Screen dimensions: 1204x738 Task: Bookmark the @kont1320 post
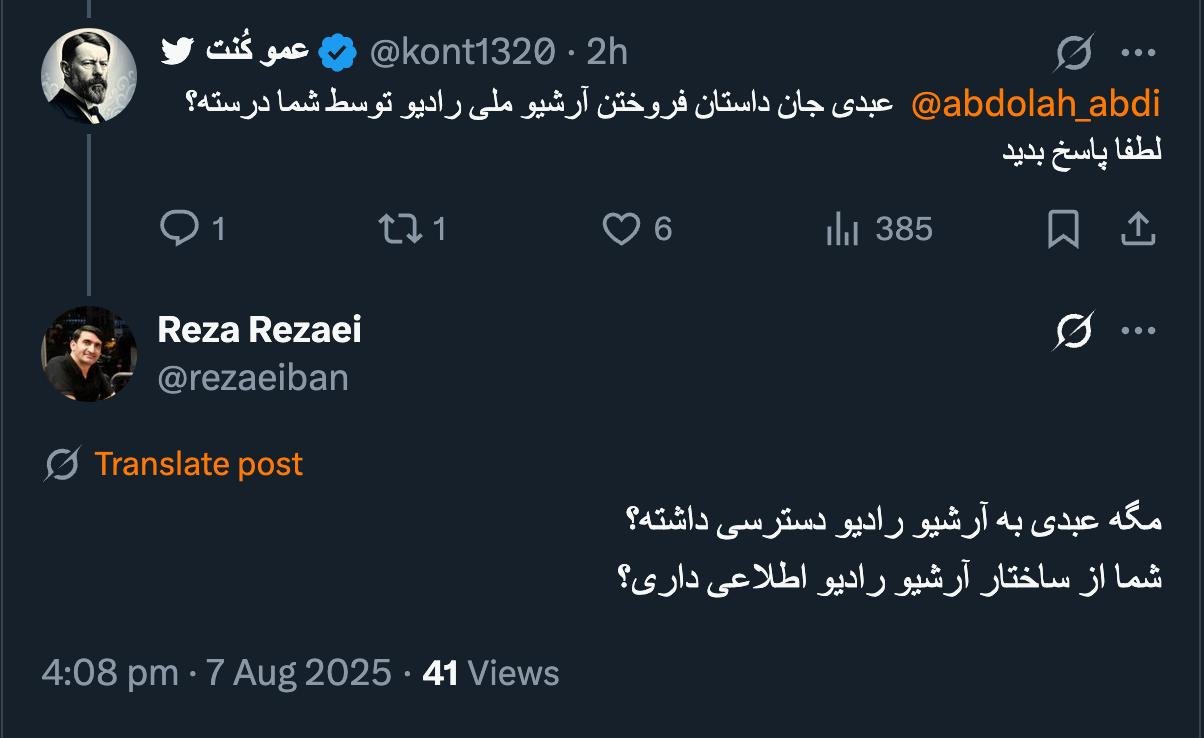coord(1062,230)
